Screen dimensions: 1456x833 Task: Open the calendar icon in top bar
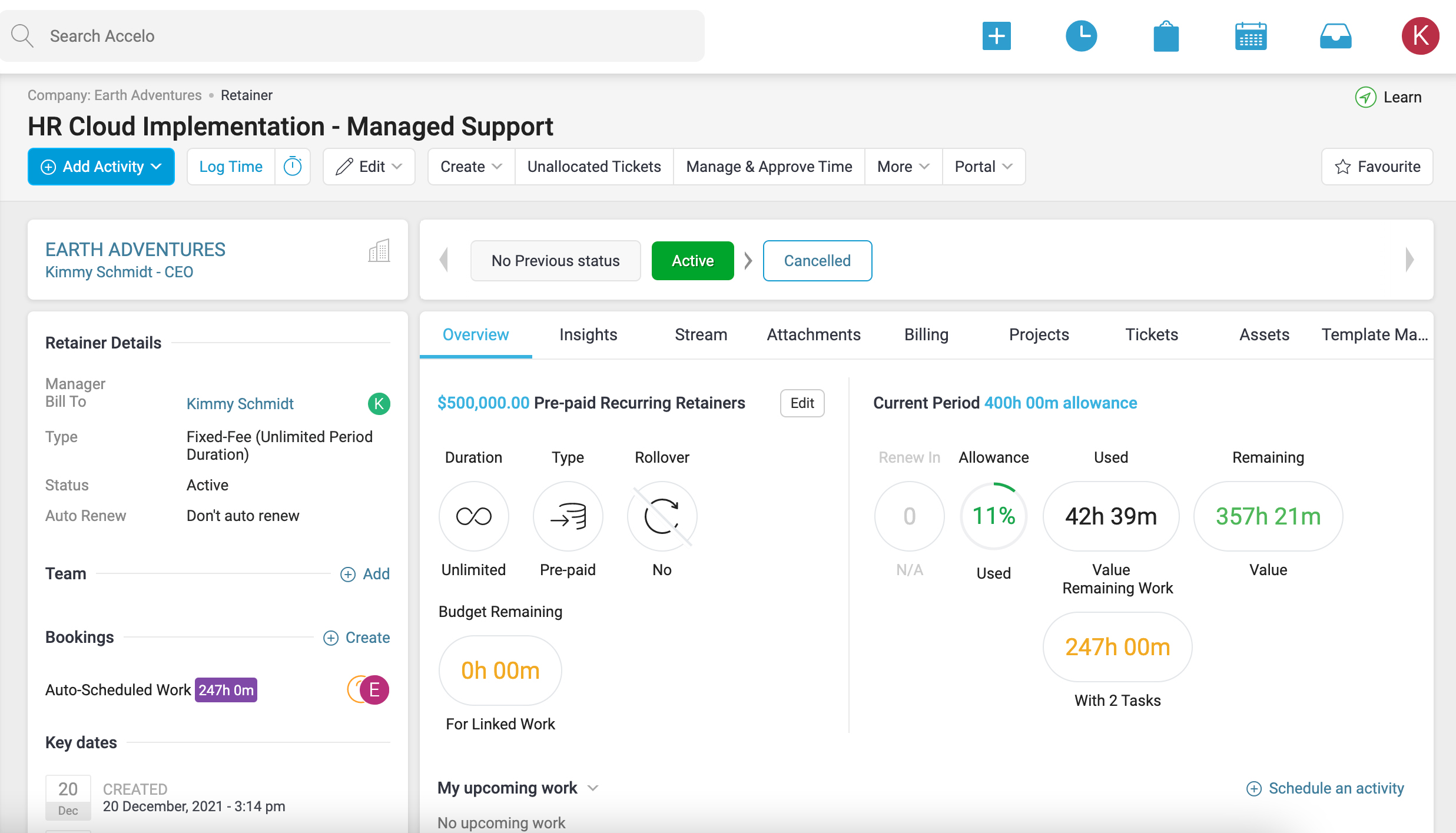pos(1251,36)
